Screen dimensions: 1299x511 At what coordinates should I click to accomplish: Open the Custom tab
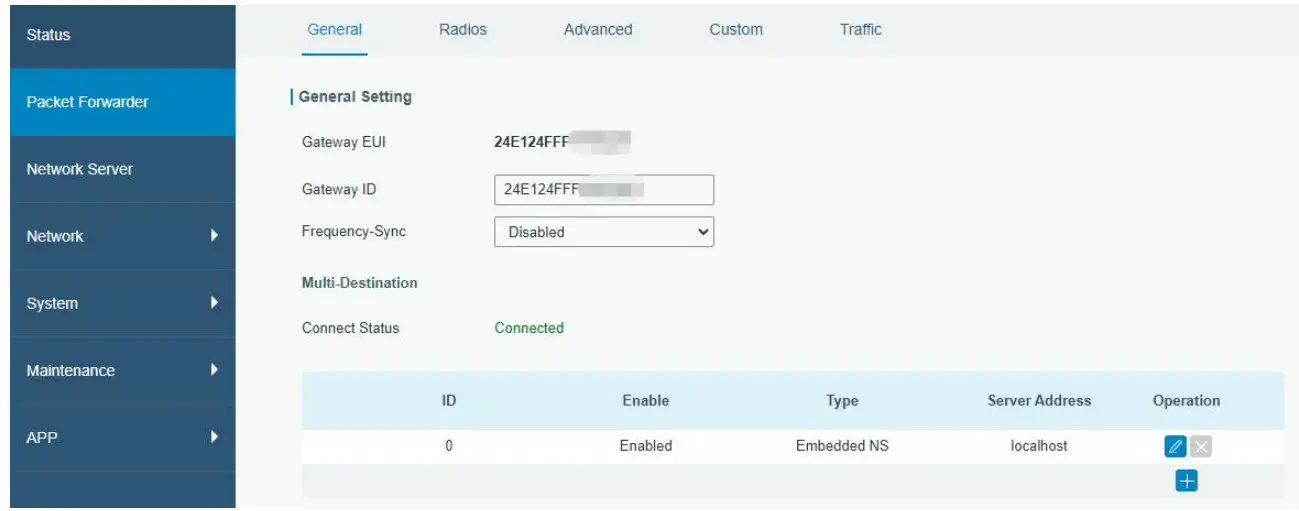pyautogui.click(x=736, y=30)
